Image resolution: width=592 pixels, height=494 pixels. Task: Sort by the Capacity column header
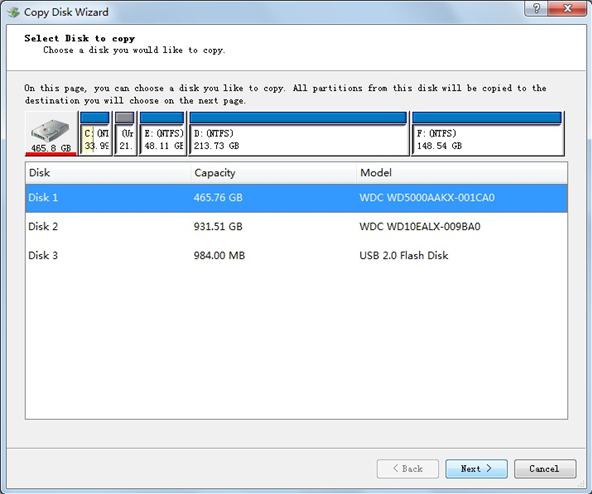273,173
